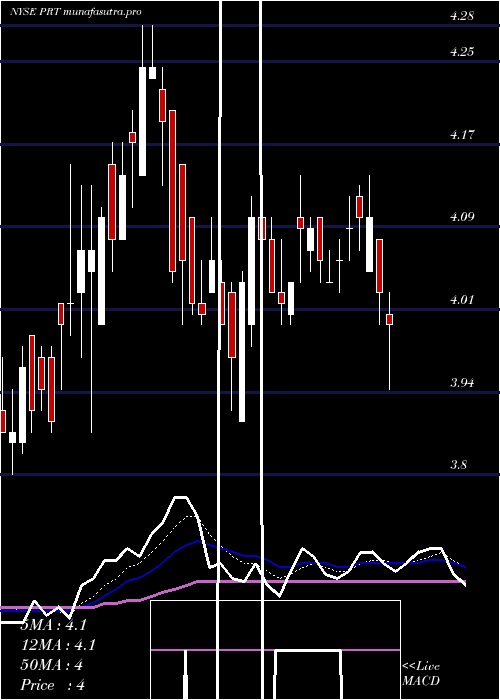Image resolution: width=500 pixels, height=700 pixels.
Task: Click the 4.28 price label
Action: pos(462,16)
